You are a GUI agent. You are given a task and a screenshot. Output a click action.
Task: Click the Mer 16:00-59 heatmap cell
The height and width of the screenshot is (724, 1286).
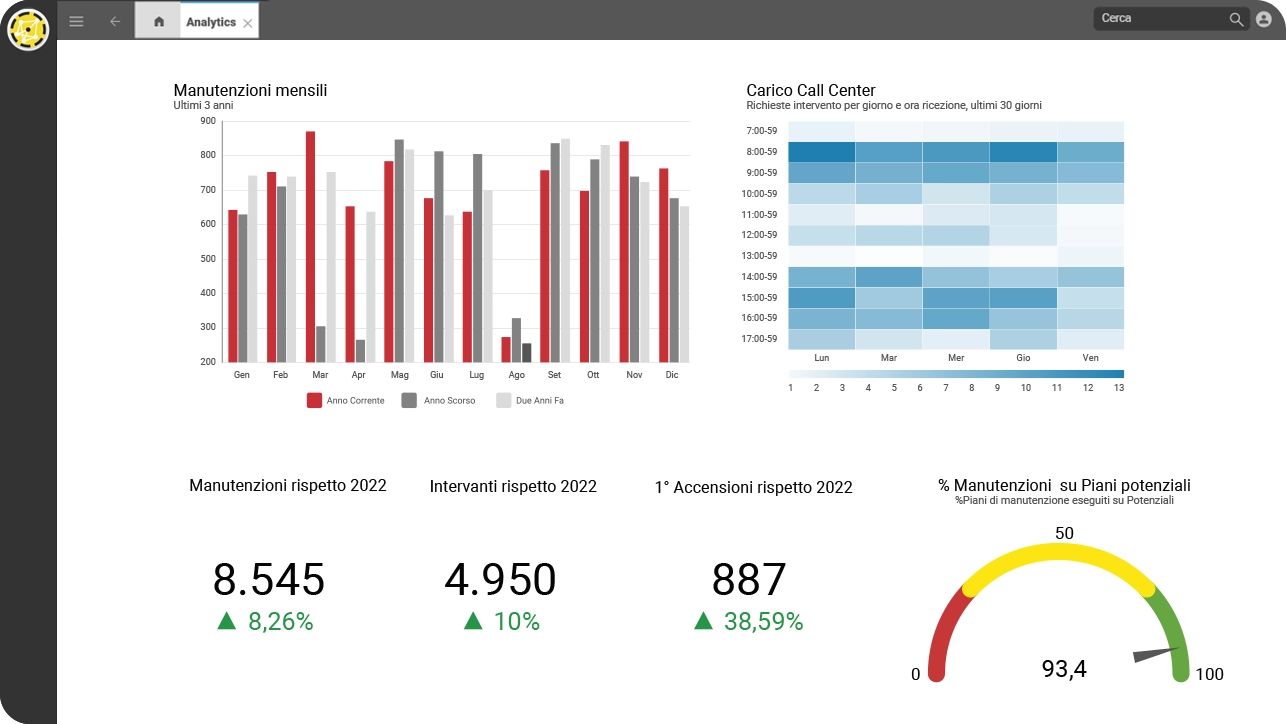click(956, 319)
